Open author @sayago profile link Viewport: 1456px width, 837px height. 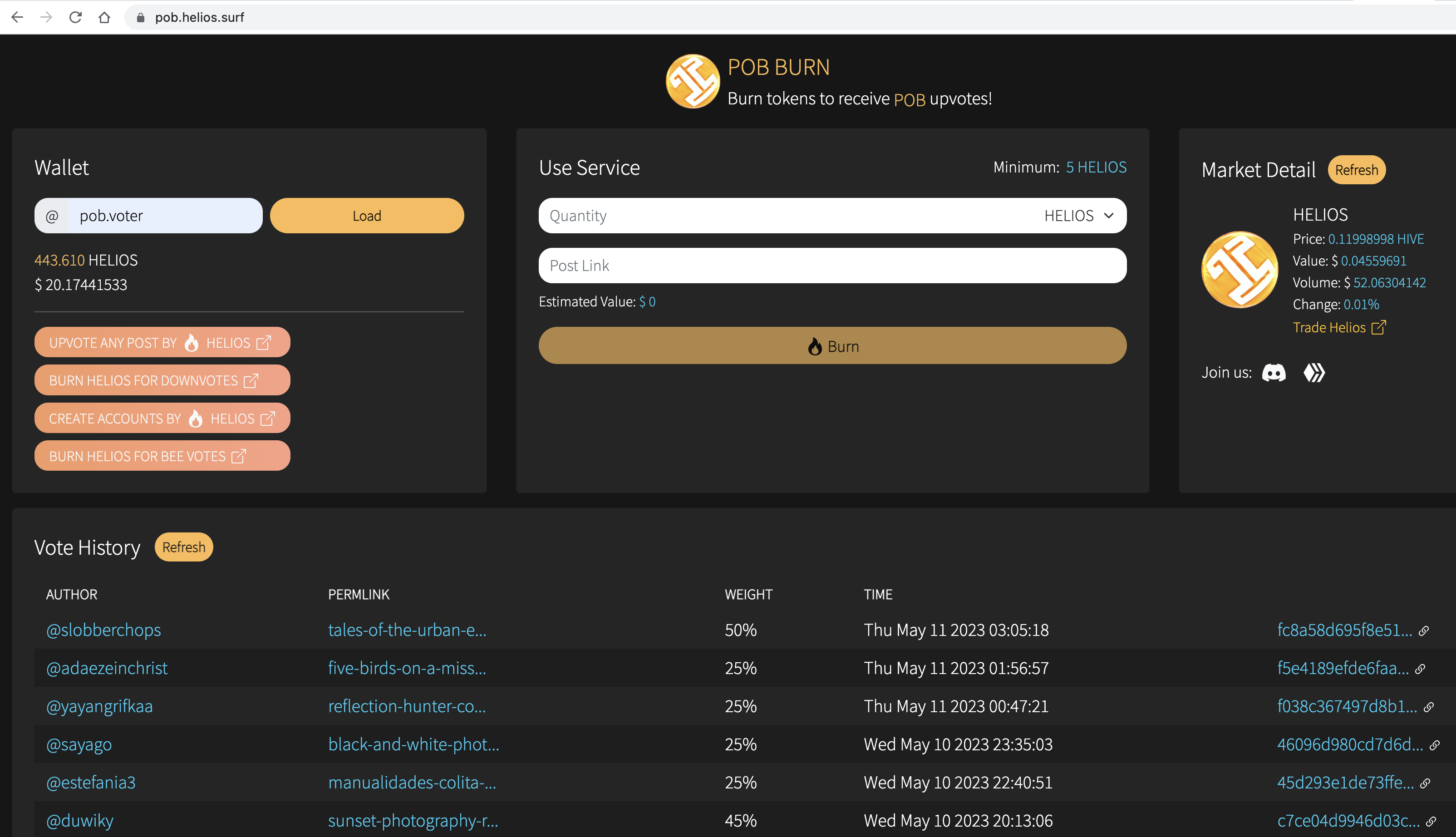79,744
